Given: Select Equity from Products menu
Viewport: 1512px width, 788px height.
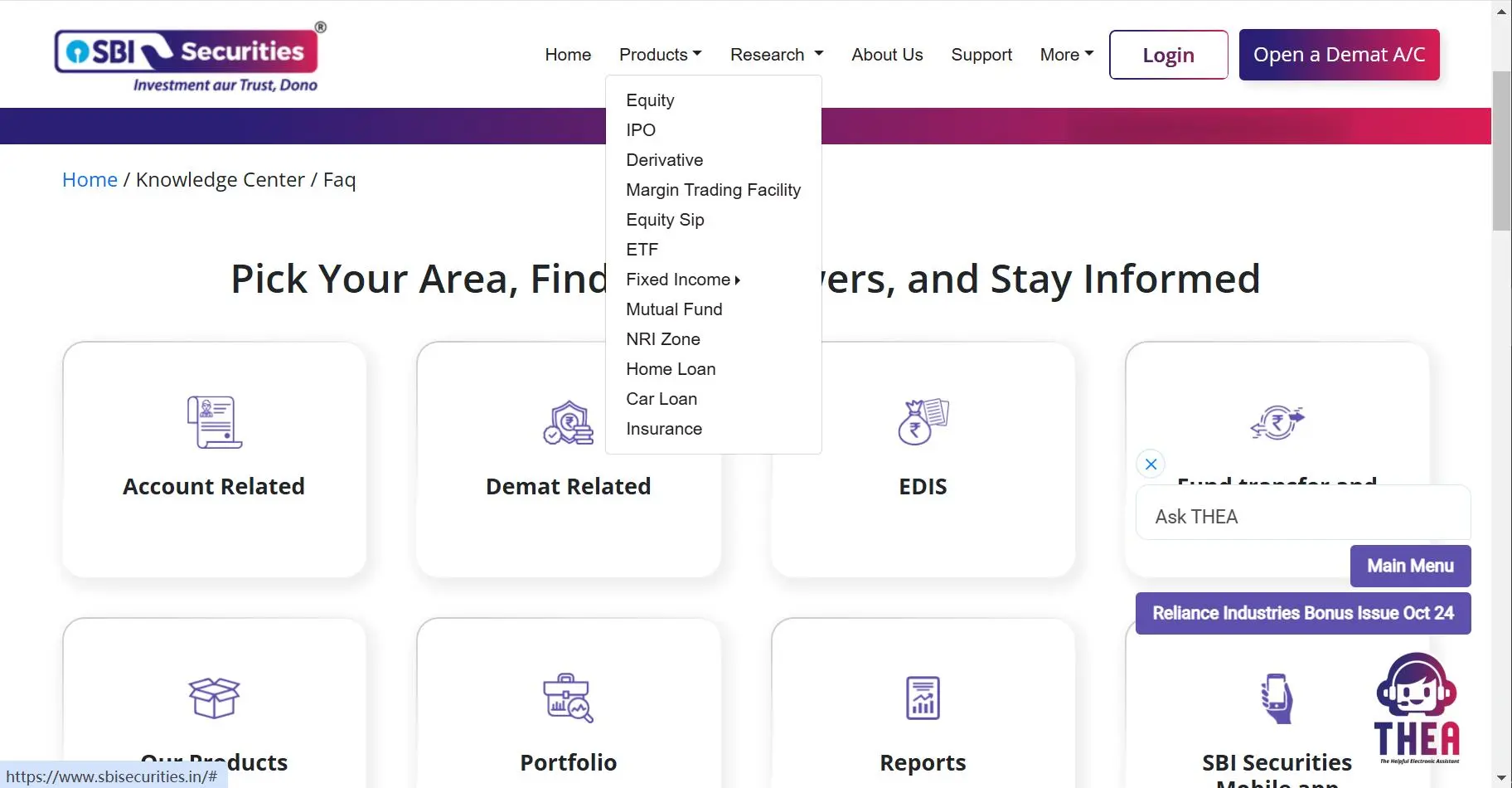Looking at the screenshot, I should tap(650, 100).
